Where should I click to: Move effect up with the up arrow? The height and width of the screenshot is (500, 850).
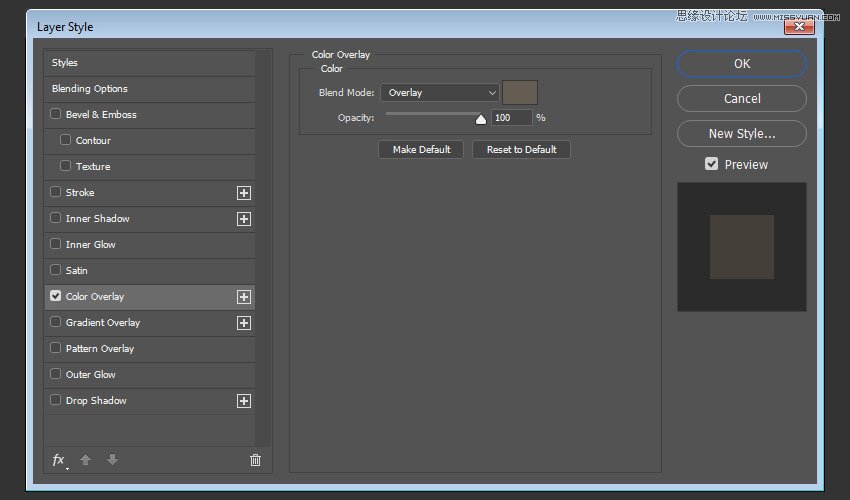86,460
